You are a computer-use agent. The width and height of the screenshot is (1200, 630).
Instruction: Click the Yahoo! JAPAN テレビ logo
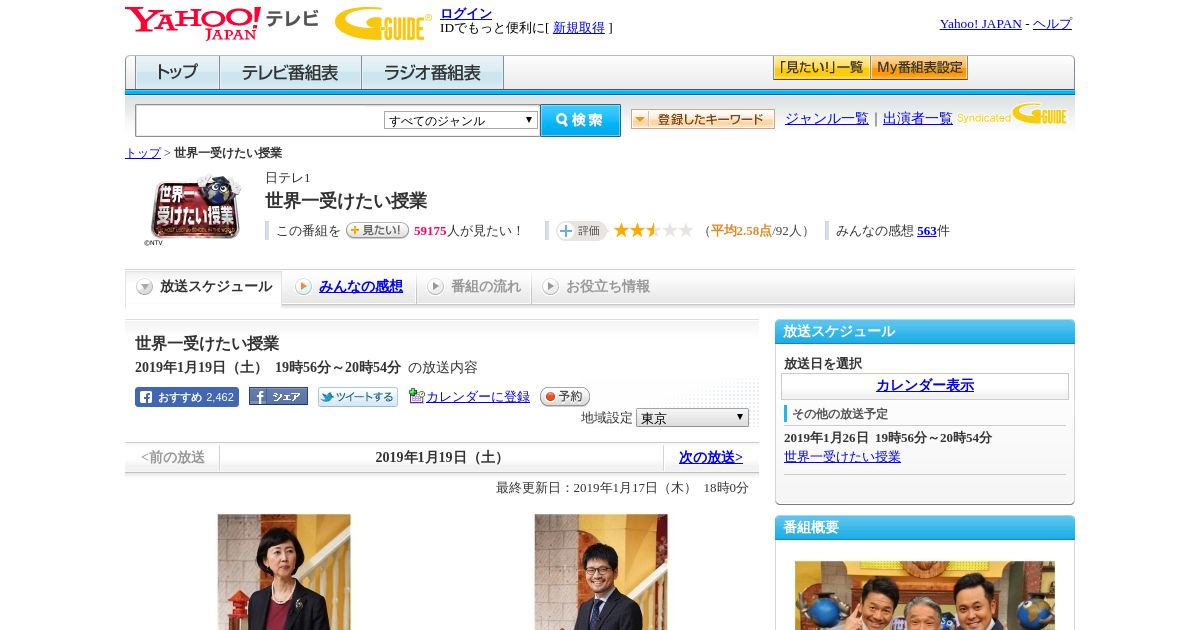click(x=222, y=23)
